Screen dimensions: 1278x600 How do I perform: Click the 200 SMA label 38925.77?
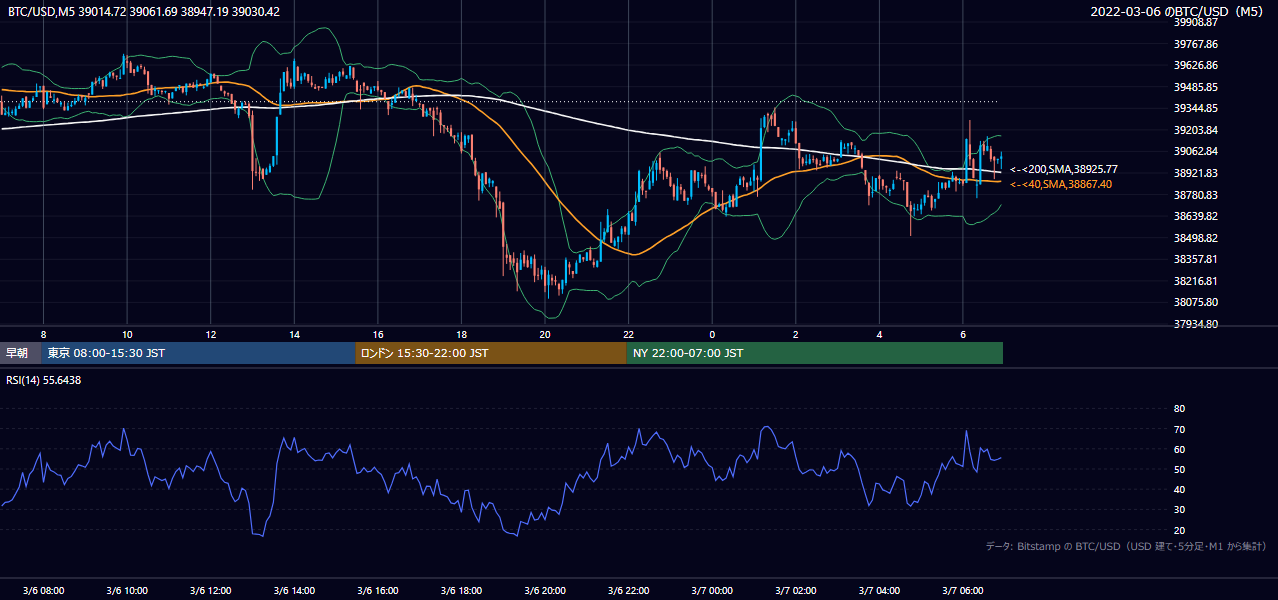click(x=1064, y=170)
